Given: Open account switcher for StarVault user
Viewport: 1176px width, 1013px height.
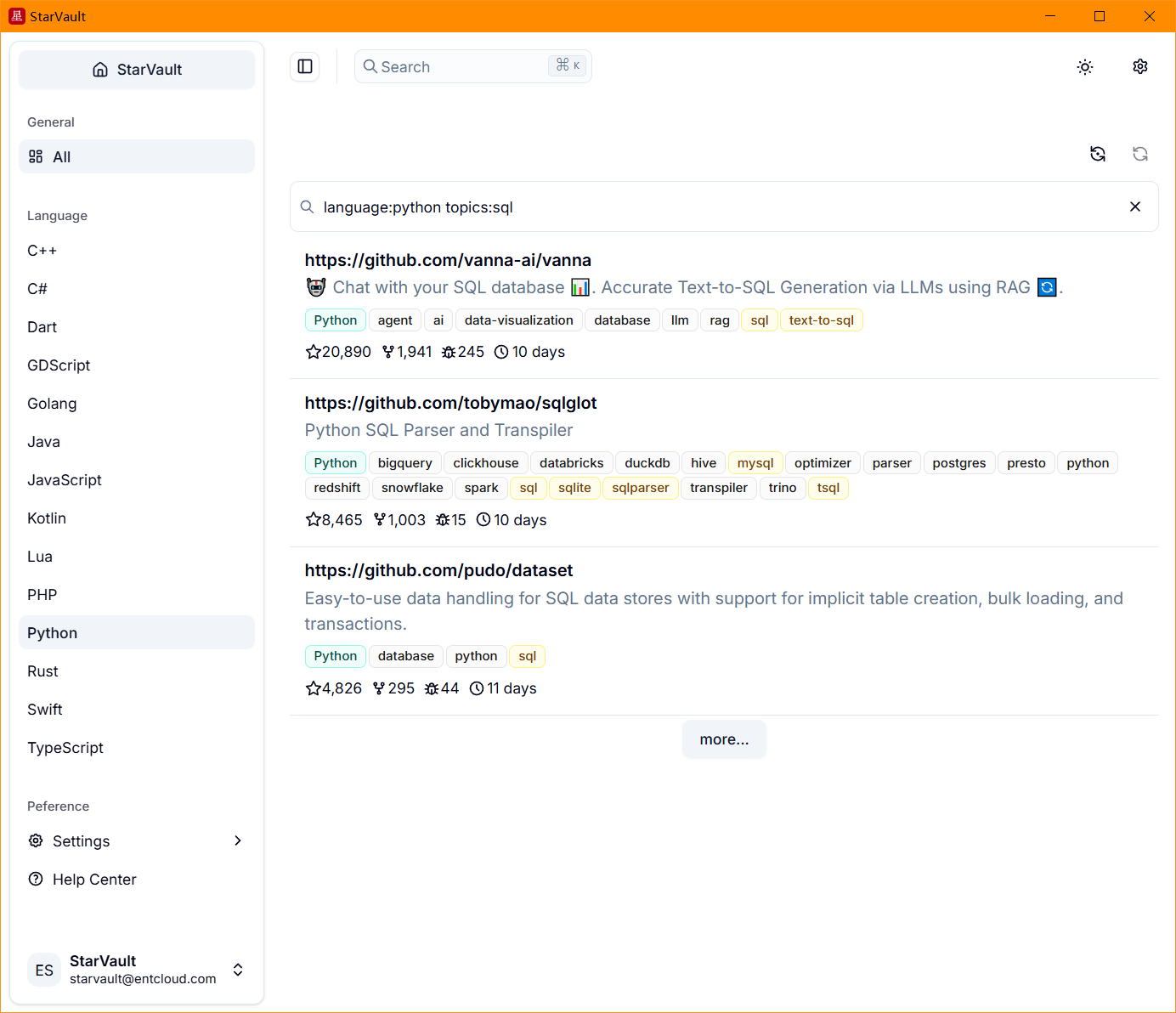Looking at the screenshot, I should tap(238, 970).
